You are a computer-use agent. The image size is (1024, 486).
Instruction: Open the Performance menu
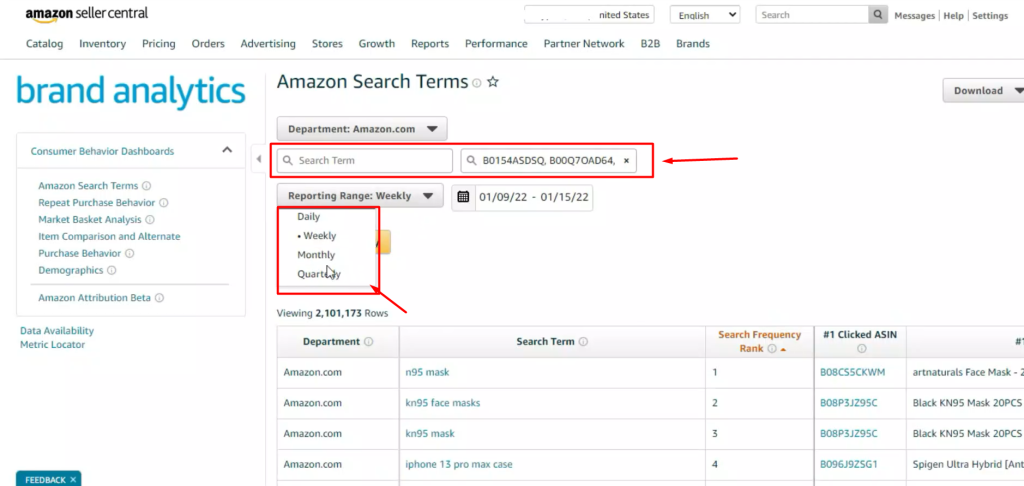(496, 44)
